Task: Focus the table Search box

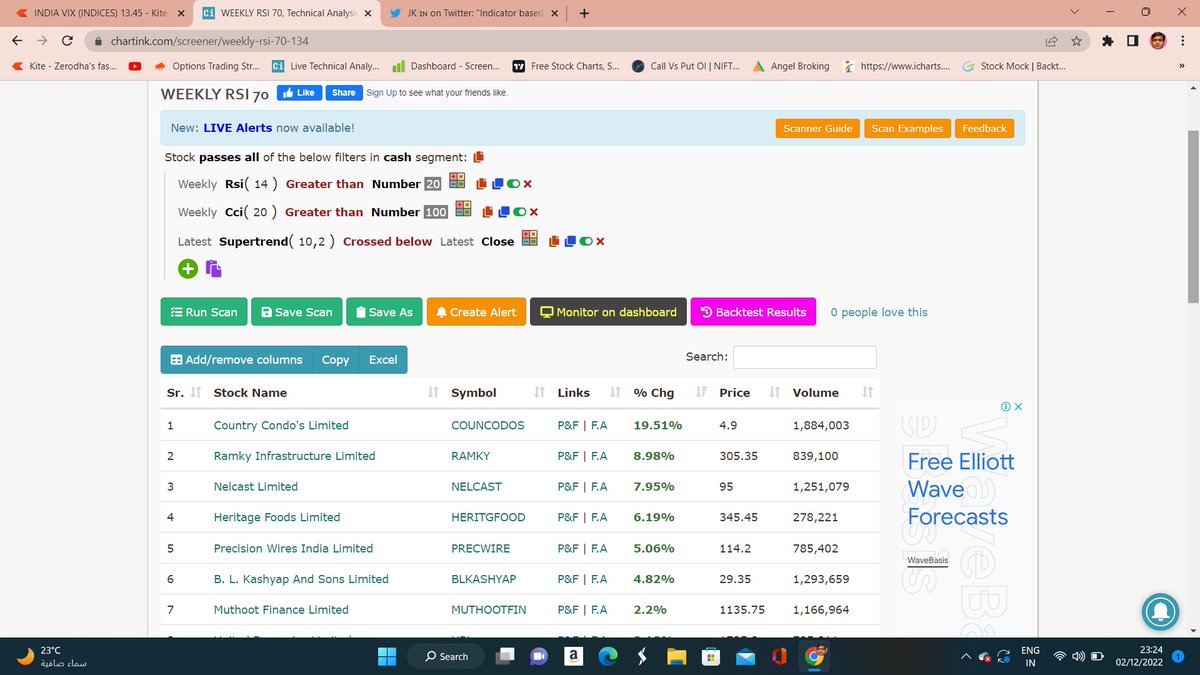Action: tap(805, 357)
